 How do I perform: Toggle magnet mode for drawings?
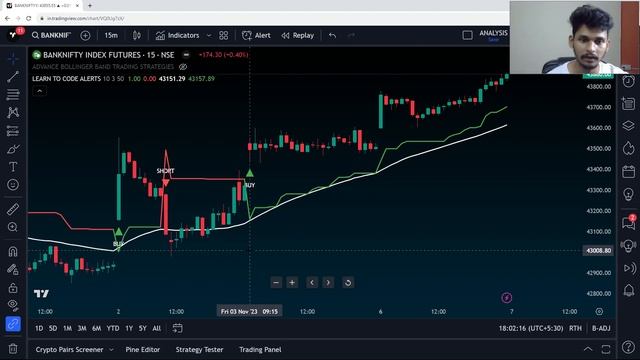click(x=13, y=251)
